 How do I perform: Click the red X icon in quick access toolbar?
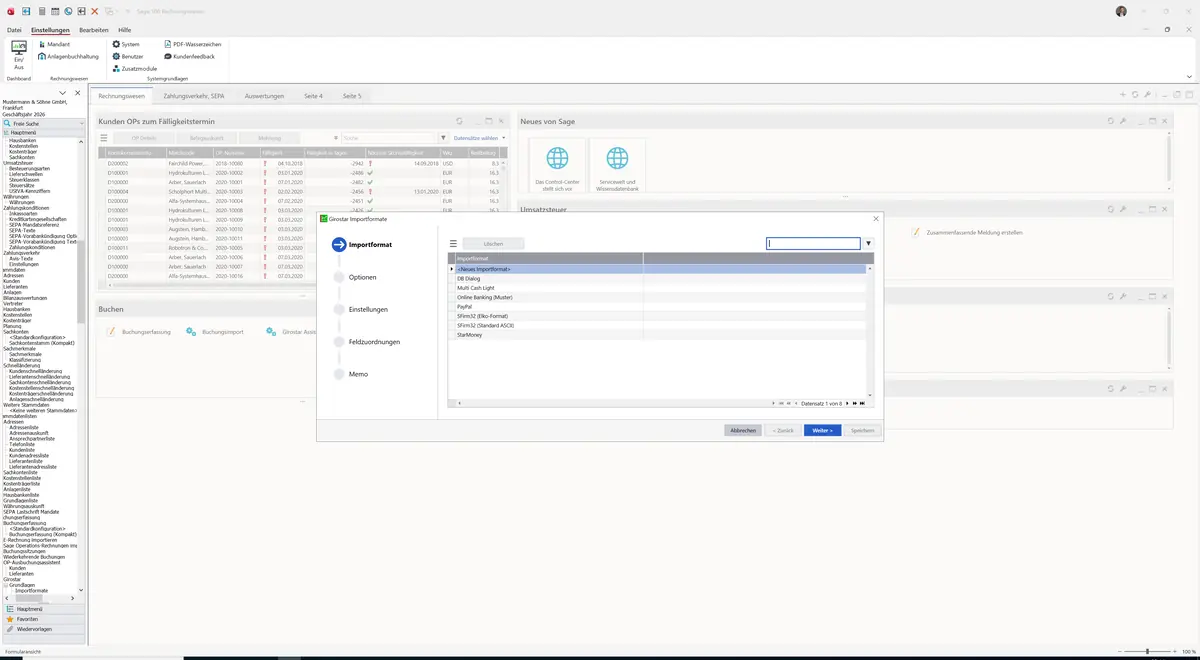click(95, 11)
